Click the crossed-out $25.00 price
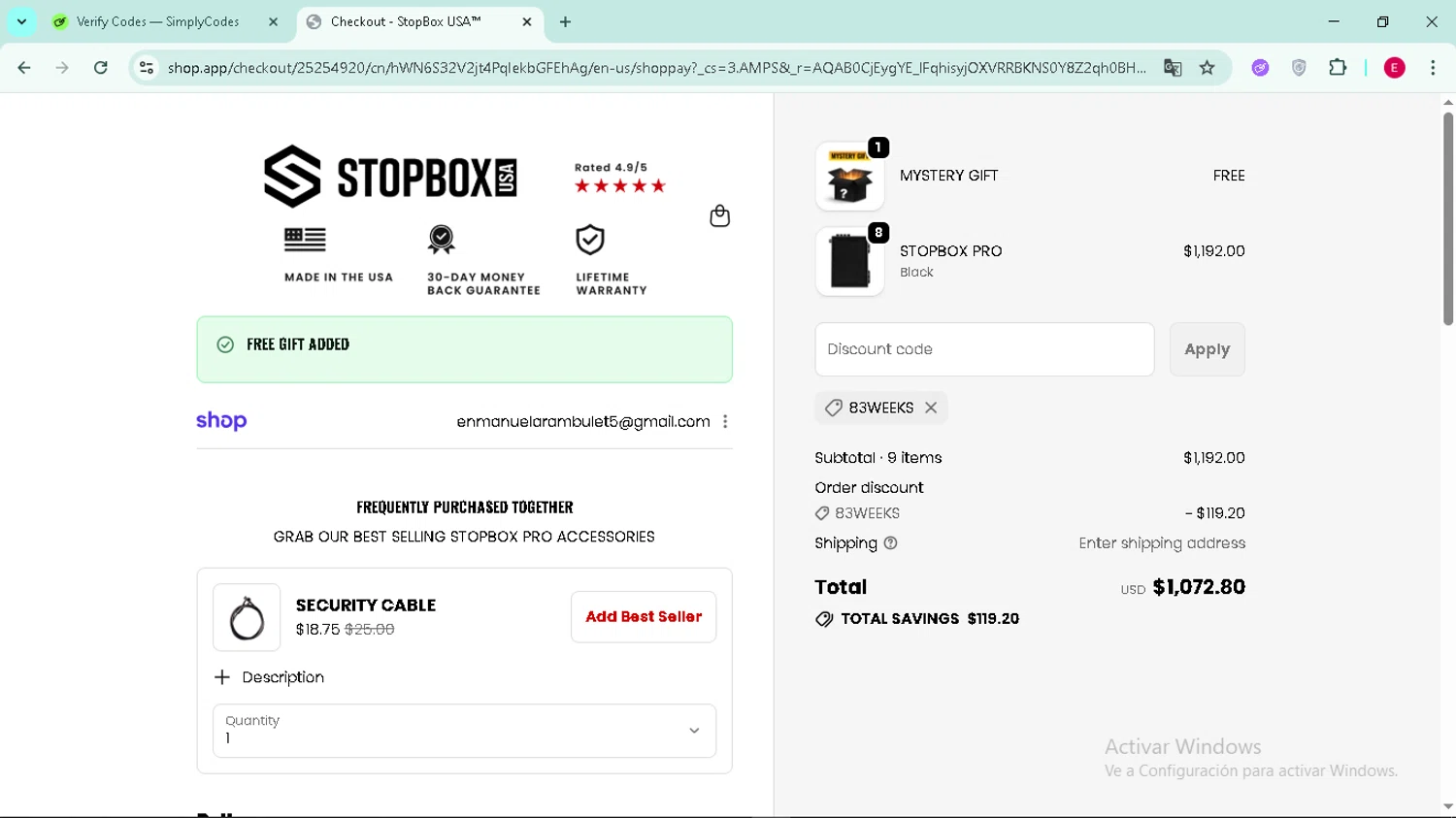1456x818 pixels. (370, 630)
